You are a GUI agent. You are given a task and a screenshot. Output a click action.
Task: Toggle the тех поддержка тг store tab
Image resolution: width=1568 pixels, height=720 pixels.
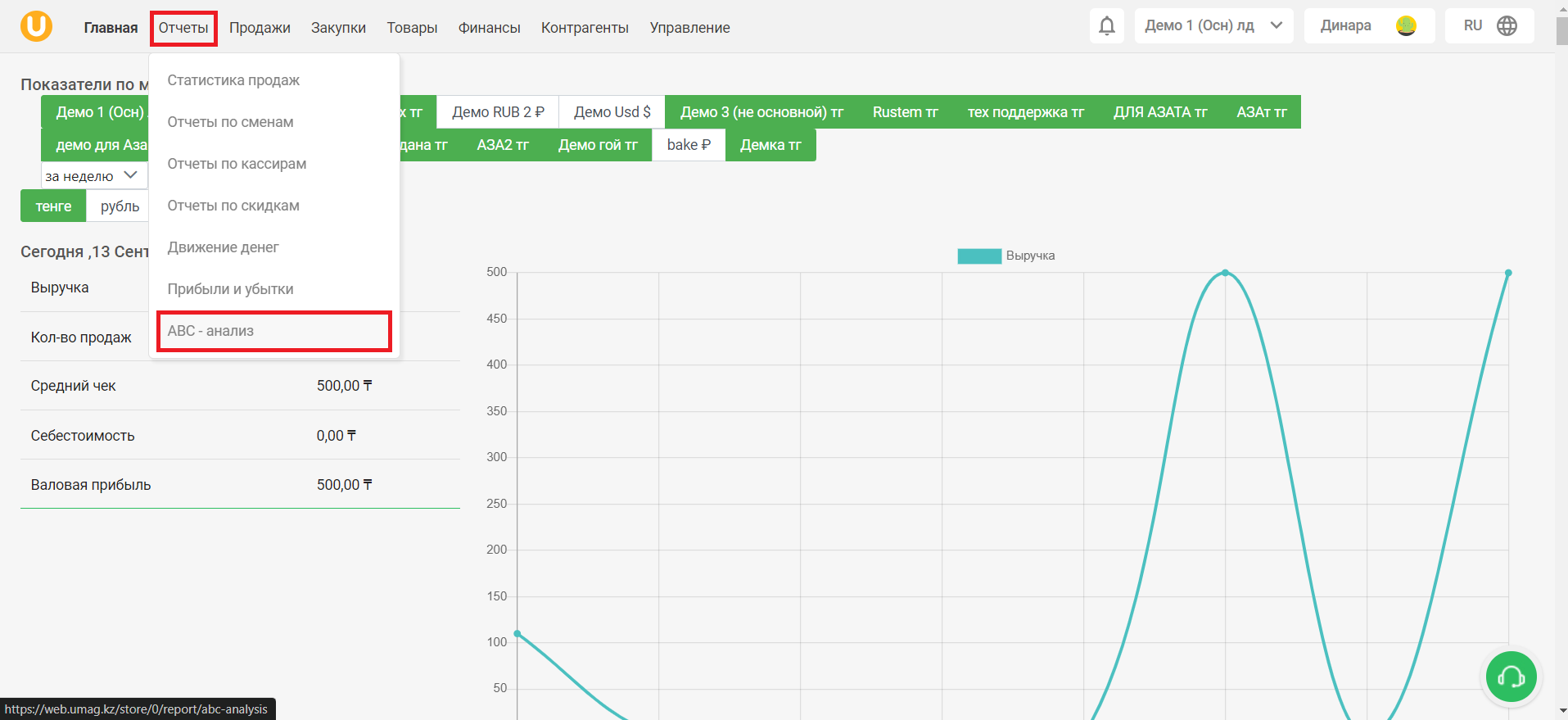click(1025, 112)
